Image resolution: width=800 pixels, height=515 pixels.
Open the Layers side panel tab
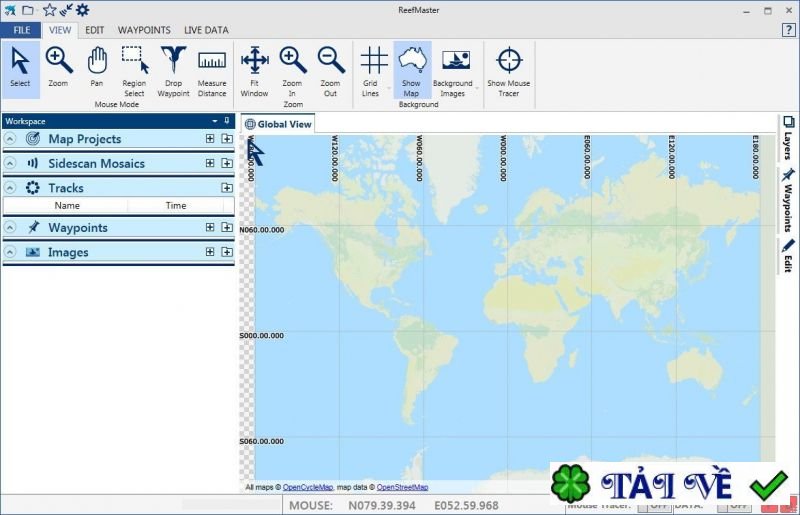pos(788,138)
